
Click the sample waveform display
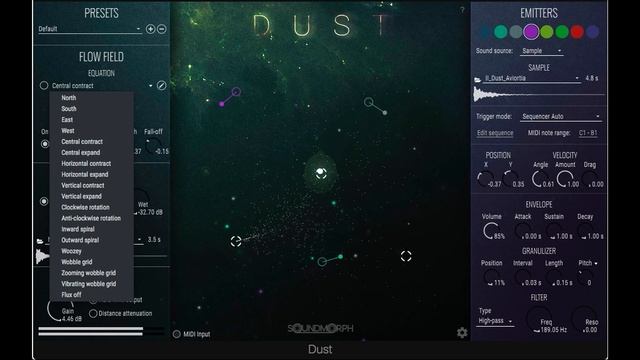click(x=539, y=95)
